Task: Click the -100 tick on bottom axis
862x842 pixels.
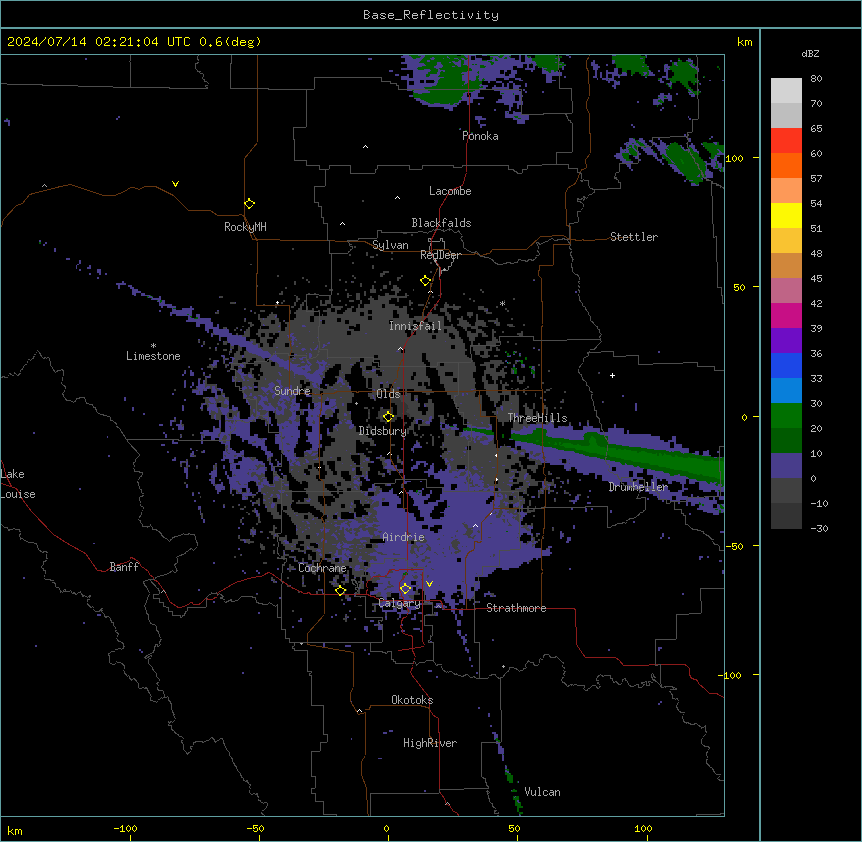Action: [125, 828]
